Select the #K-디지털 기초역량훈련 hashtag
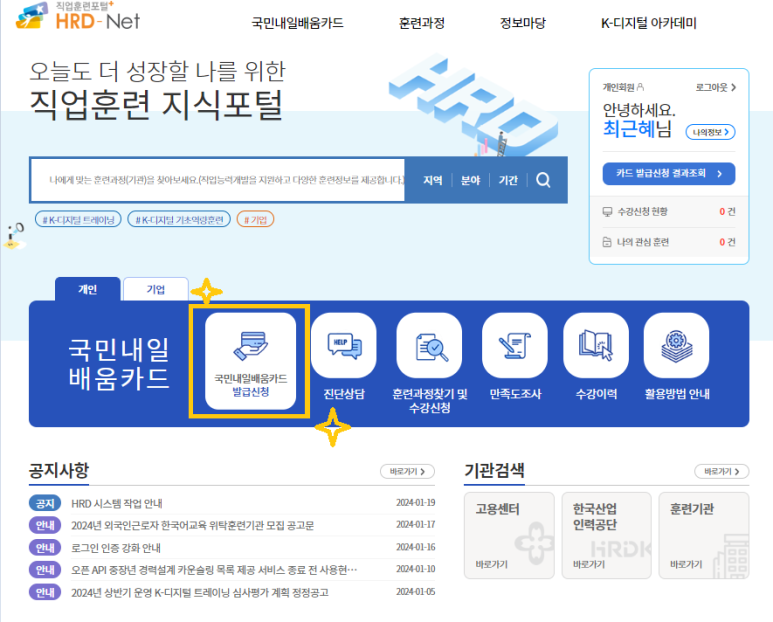Viewport: 773px width, 622px height. (179, 219)
